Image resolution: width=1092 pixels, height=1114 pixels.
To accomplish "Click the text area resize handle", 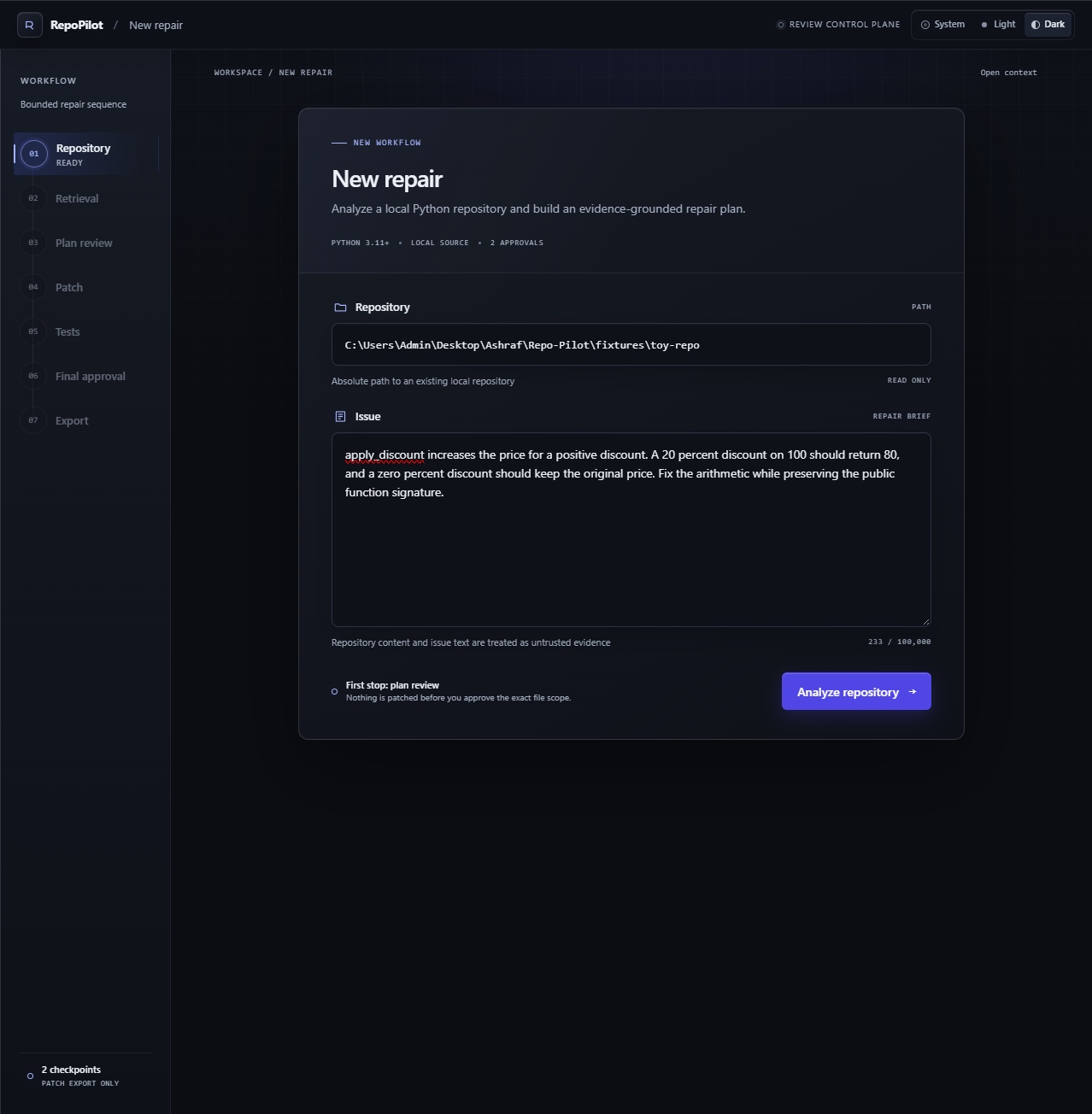I will click(925, 621).
